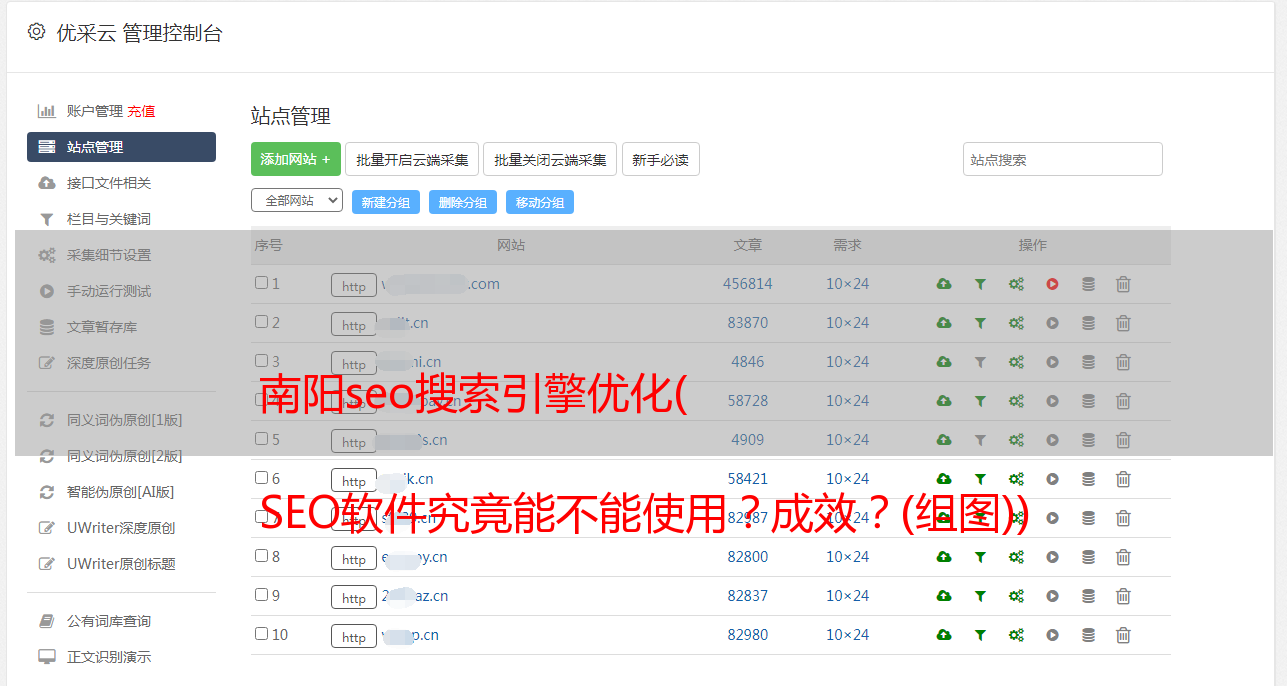Open the 新手必读 guide button

point(661,159)
